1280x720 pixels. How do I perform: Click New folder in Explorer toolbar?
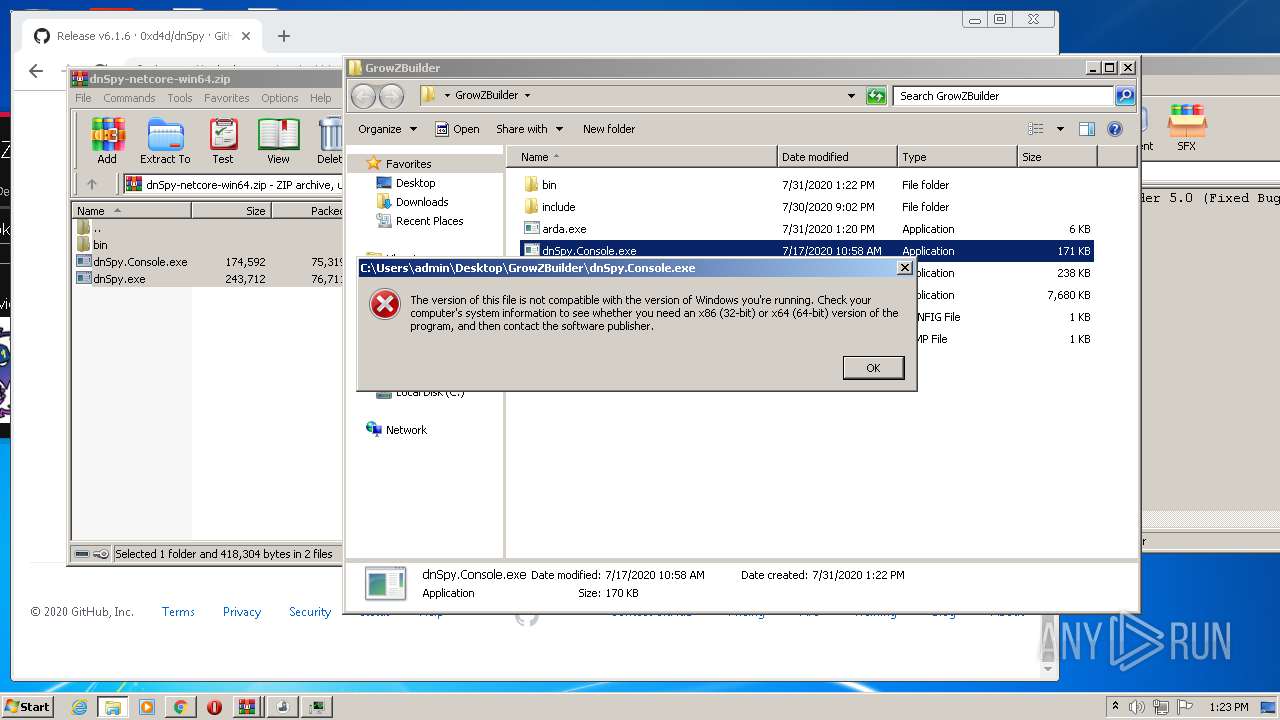point(609,129)
